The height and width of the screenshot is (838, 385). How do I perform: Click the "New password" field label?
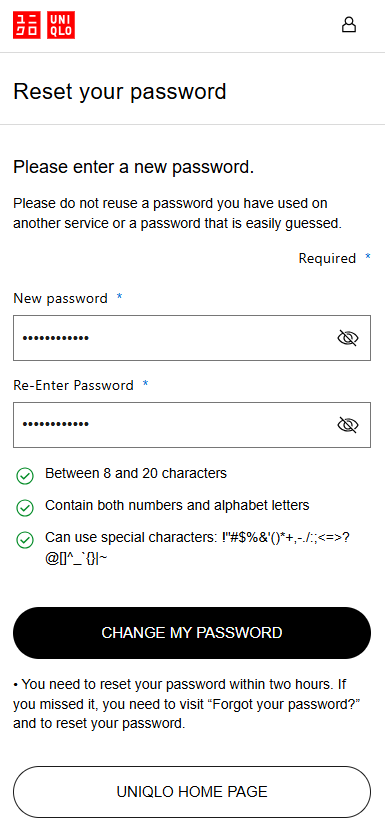click(60, 298)
